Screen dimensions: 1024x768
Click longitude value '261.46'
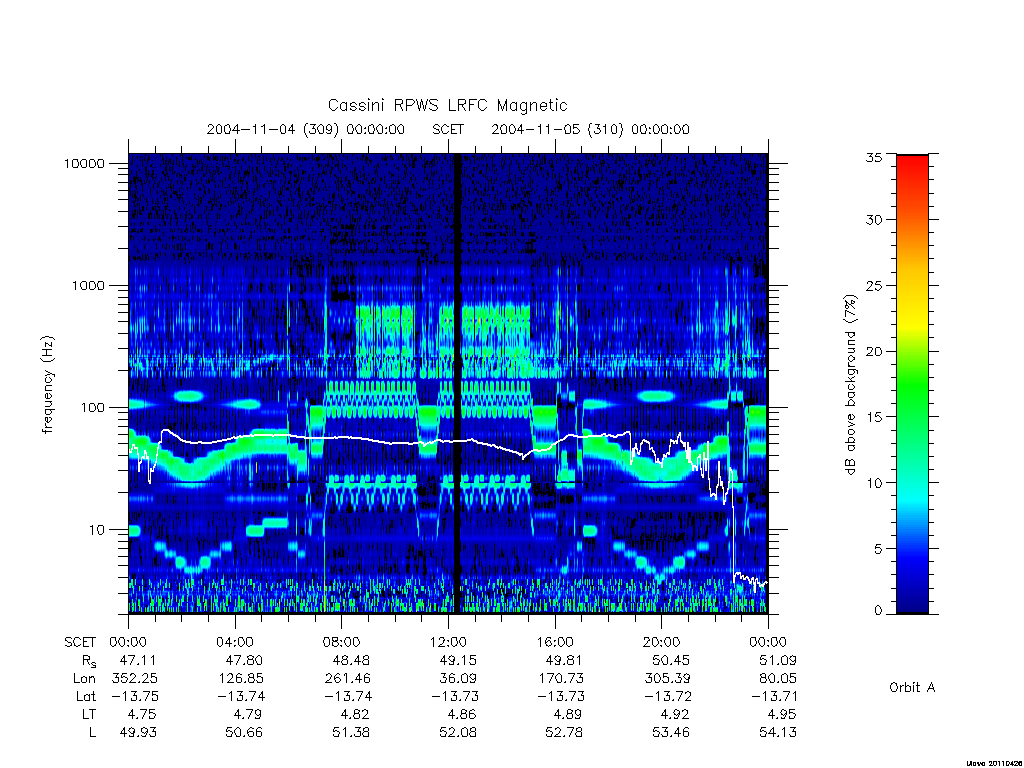click(x=347, y=679)
